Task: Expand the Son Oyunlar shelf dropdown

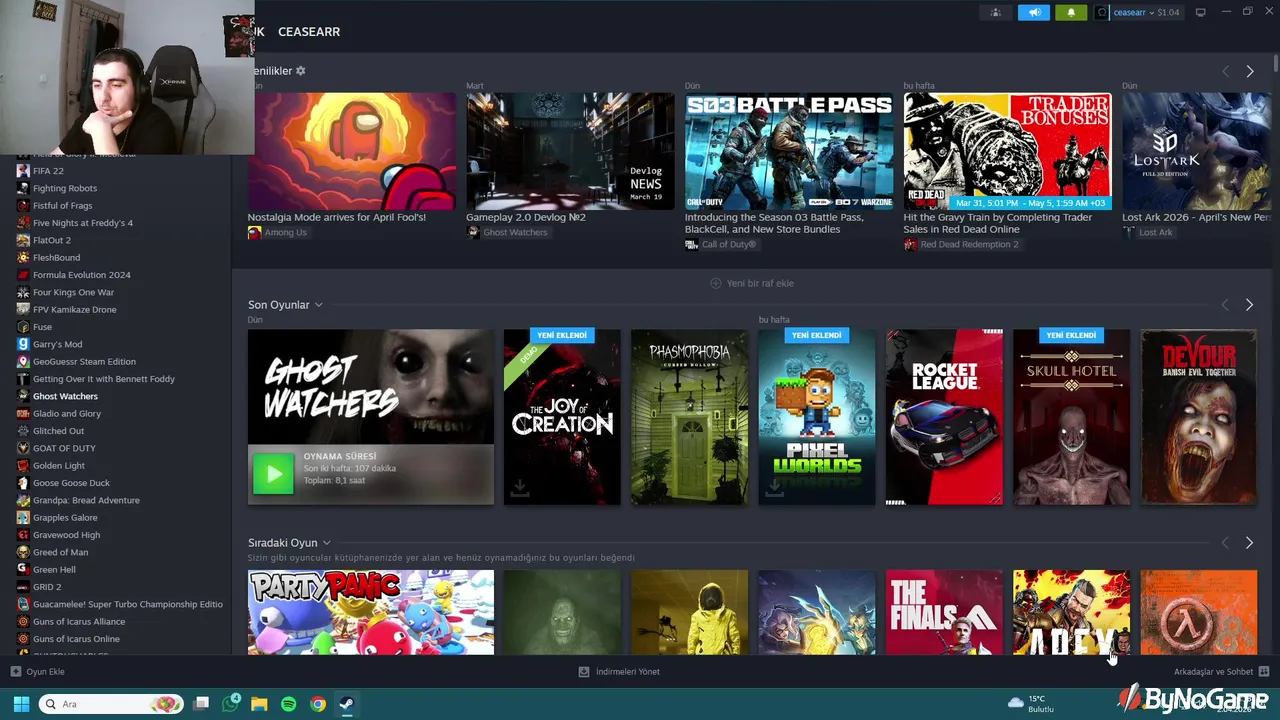Action: 318,305
